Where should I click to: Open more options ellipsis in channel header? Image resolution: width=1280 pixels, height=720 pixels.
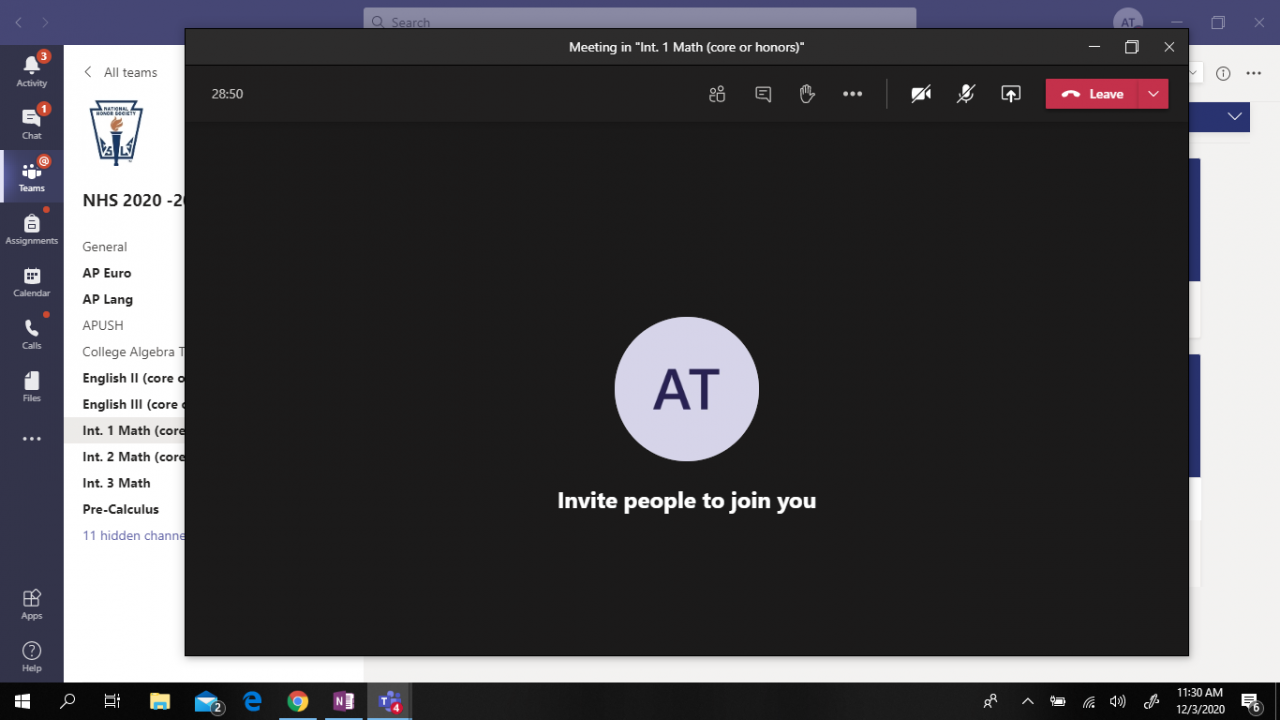1253,73
